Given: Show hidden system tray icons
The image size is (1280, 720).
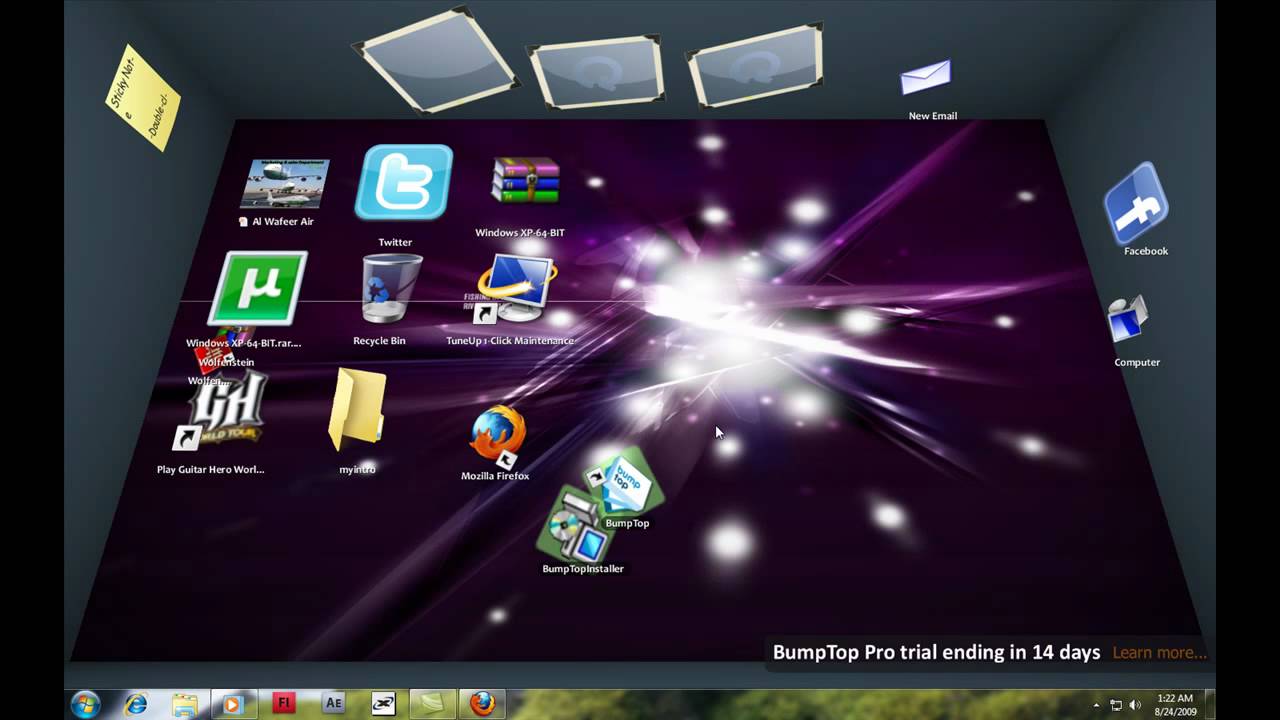Looking at the screenshot, I should [1096, 705].
